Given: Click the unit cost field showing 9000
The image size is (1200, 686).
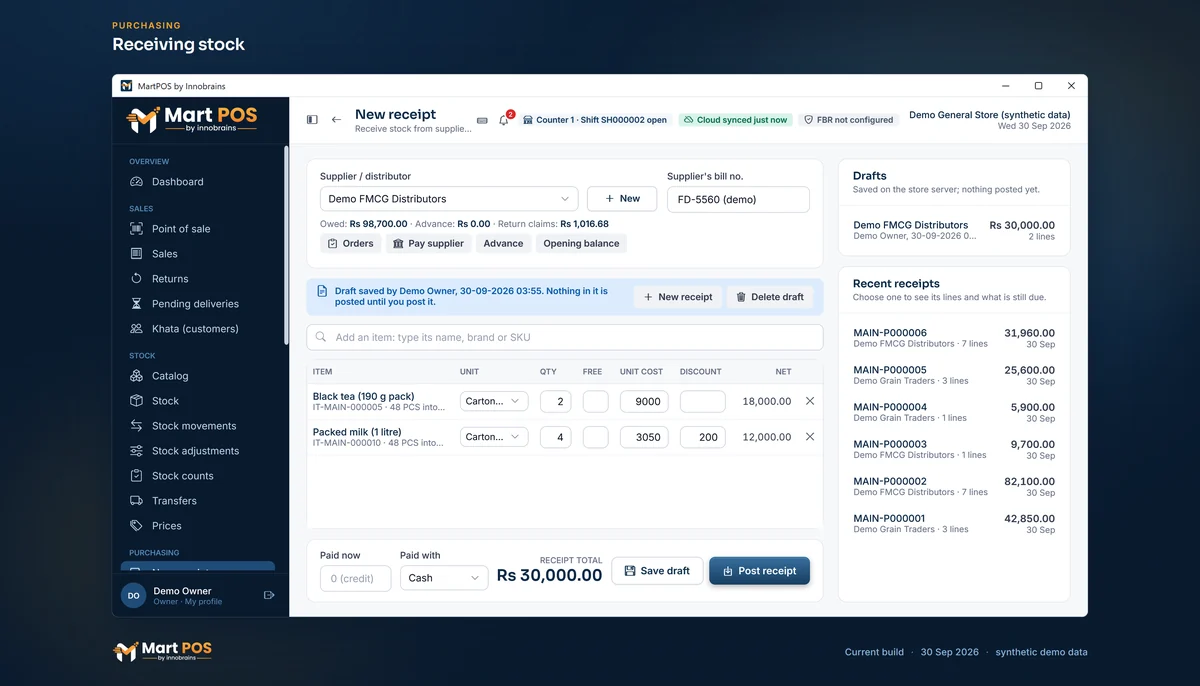Looking at the screenshot, I should tap(644, 401).
